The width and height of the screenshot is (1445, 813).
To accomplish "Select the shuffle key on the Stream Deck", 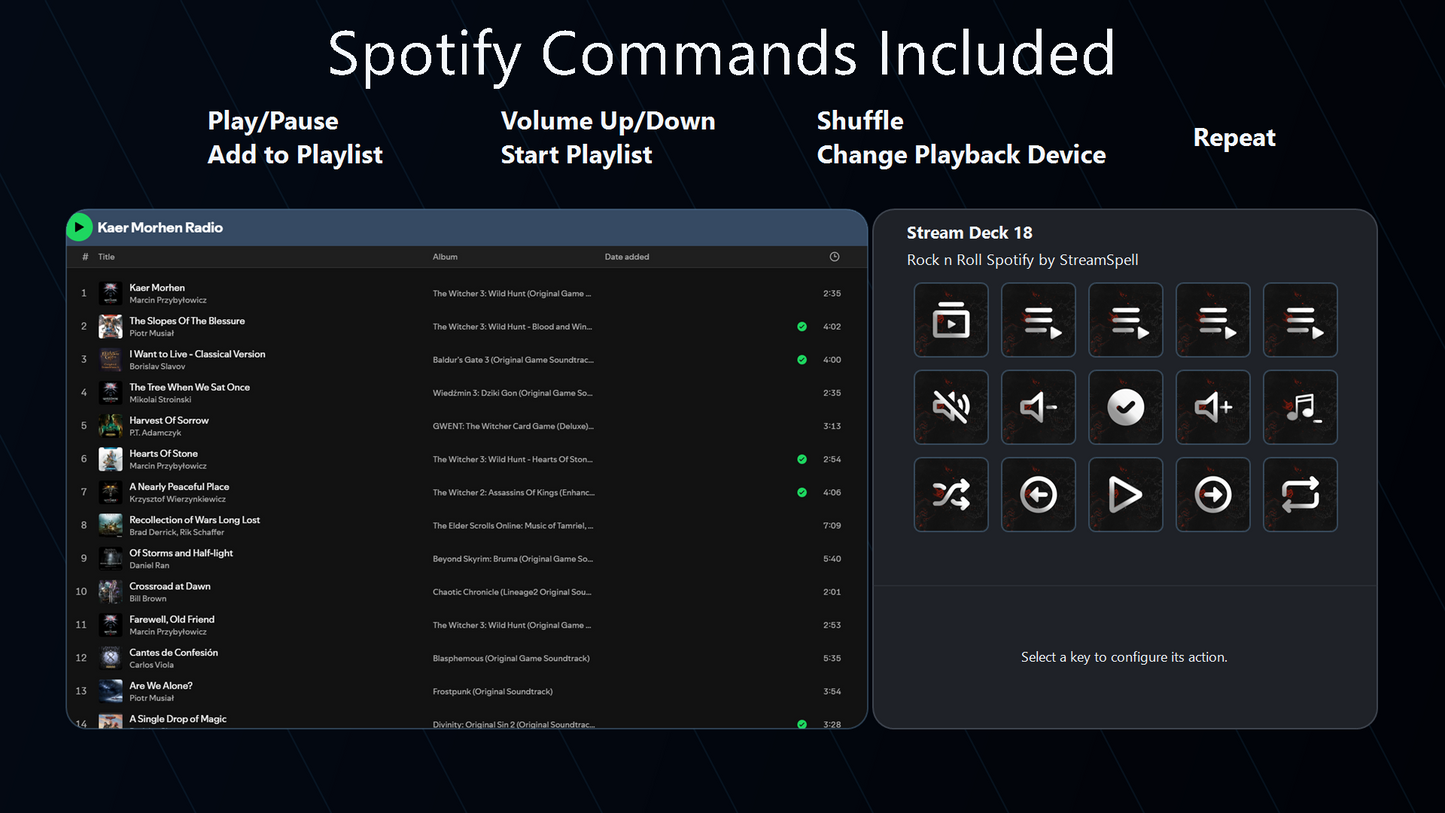I will click(951, 494).
